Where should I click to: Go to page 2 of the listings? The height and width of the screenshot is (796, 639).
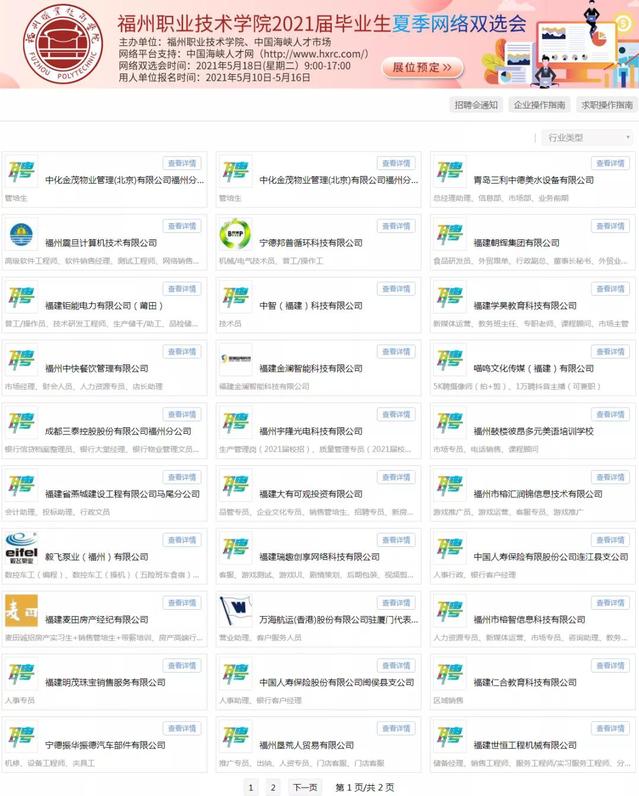pos(272,787)
